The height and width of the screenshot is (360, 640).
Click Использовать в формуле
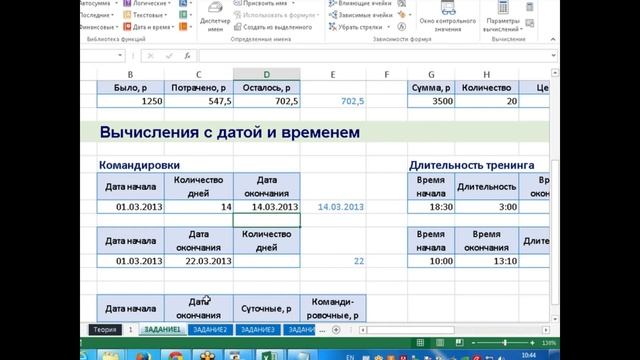276,15
